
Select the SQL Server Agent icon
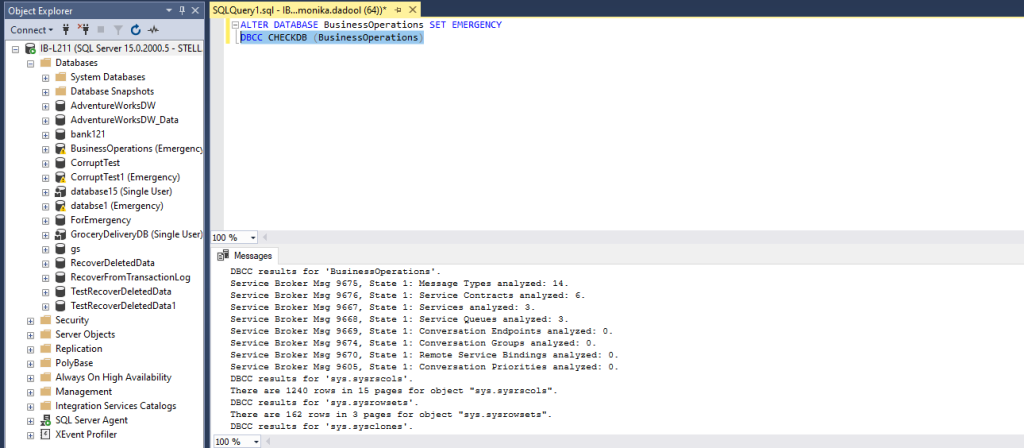[x=45, y=420]
